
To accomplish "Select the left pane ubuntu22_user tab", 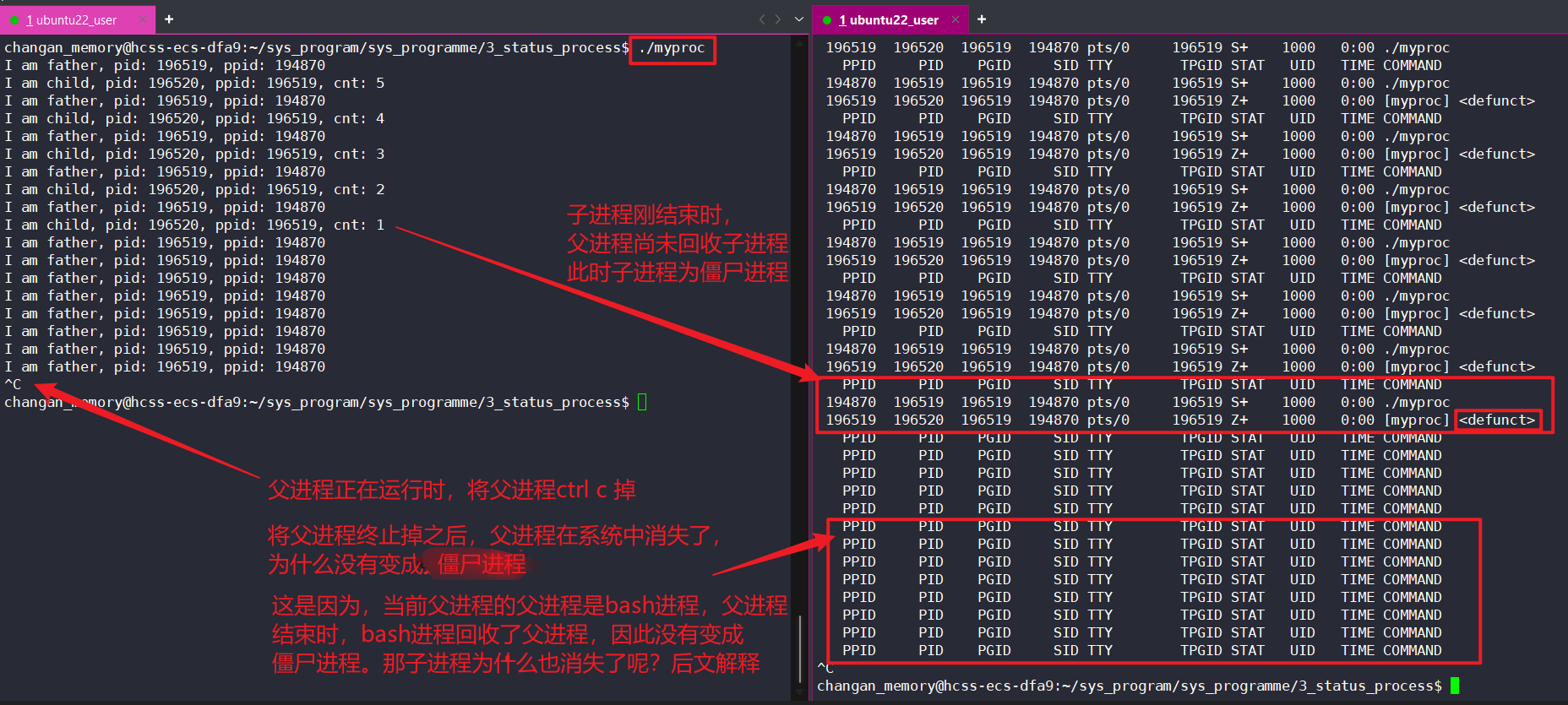I will pyautogui.click(x=76, y=19).
